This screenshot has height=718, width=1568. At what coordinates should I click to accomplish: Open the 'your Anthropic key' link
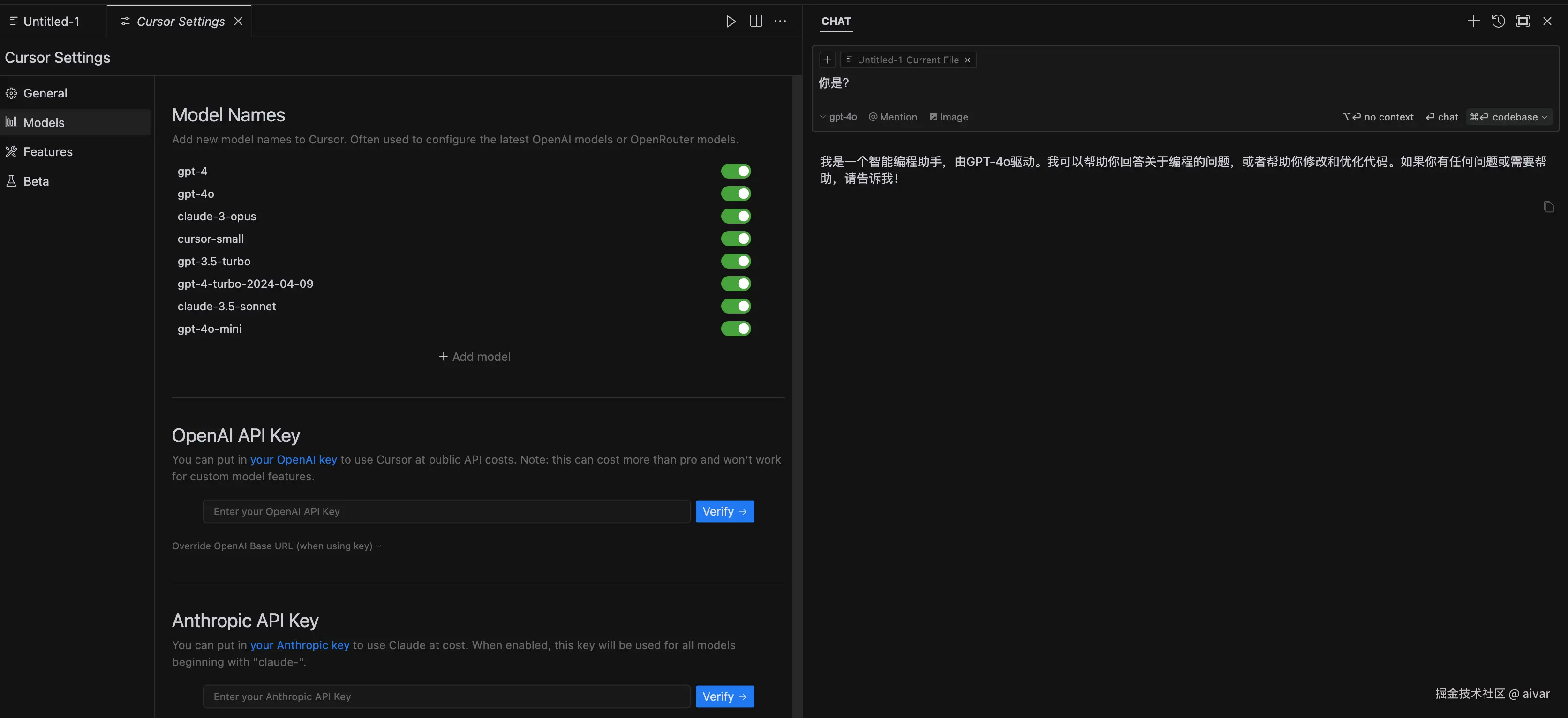tap(300, 645)
